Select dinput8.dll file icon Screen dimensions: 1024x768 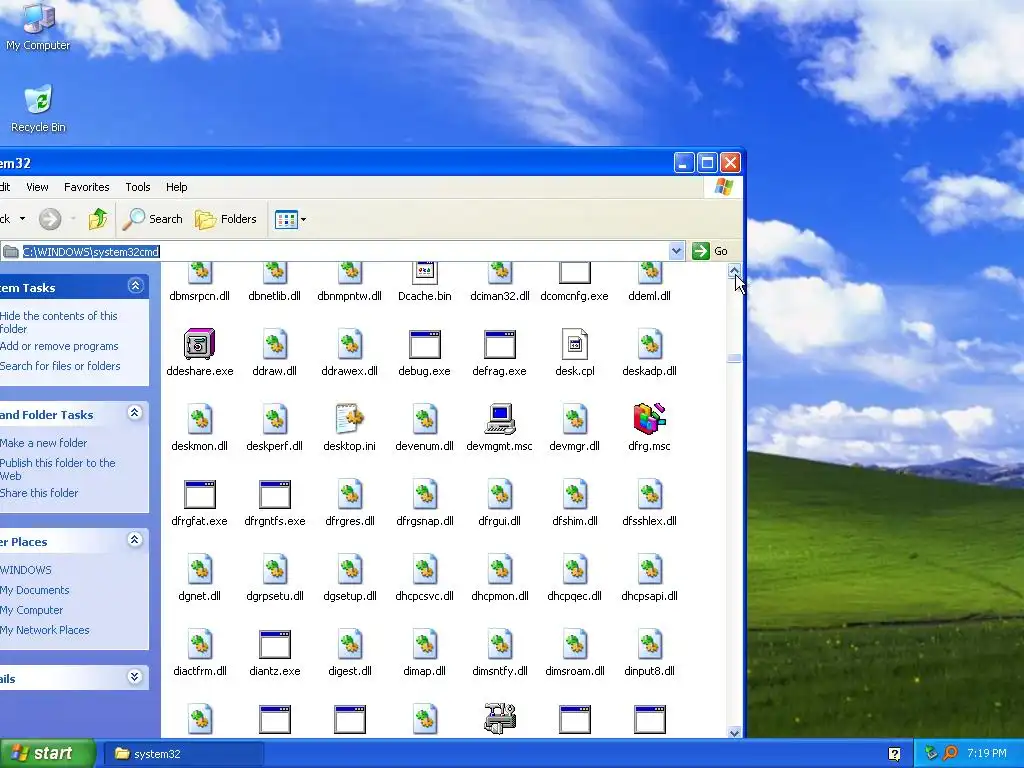(x=649, y=645)
